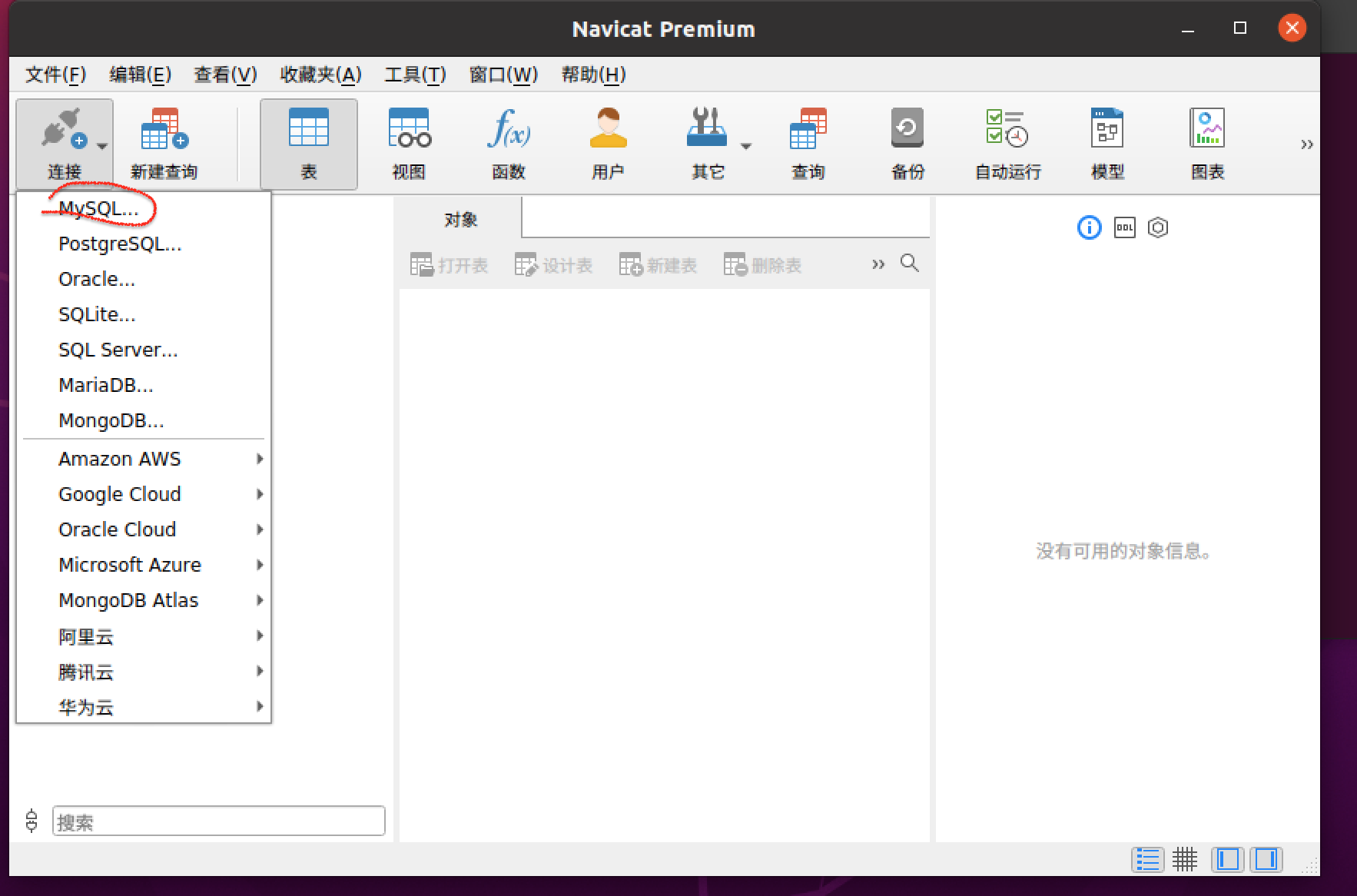This screenshot has height=896, width=1357.
Task: Click the 新建表 button
Action: pyautogui.click(x=658, y=265)
